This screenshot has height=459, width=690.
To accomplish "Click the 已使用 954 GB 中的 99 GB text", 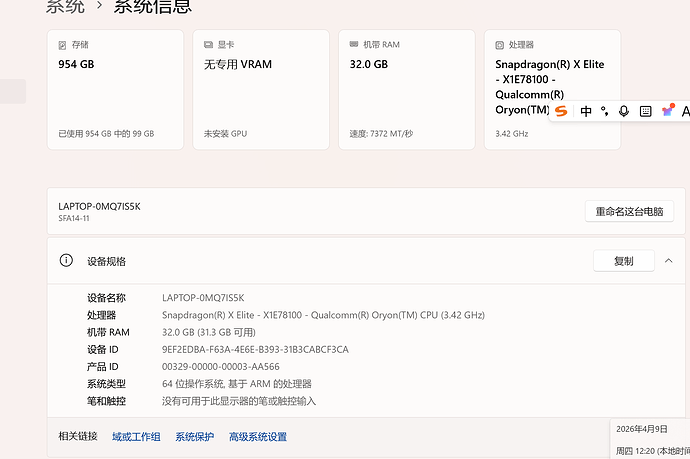I will pos(106,134).
